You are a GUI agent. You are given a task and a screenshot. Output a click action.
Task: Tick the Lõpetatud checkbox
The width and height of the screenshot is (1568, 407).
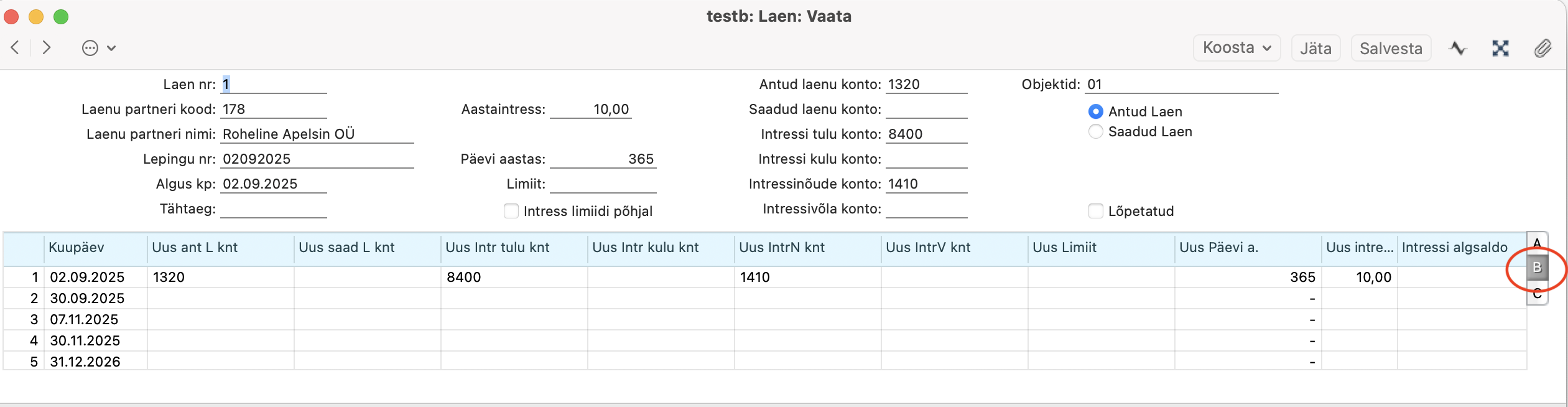1096,211
